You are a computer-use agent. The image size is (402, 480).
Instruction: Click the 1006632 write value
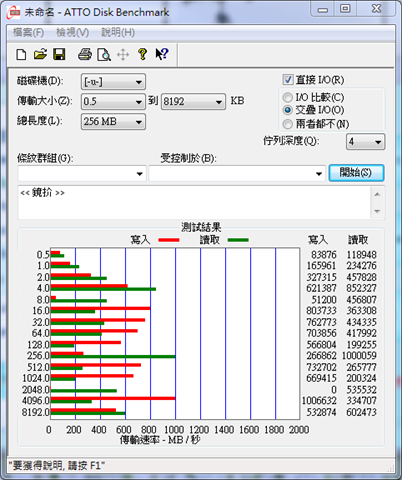319,401
